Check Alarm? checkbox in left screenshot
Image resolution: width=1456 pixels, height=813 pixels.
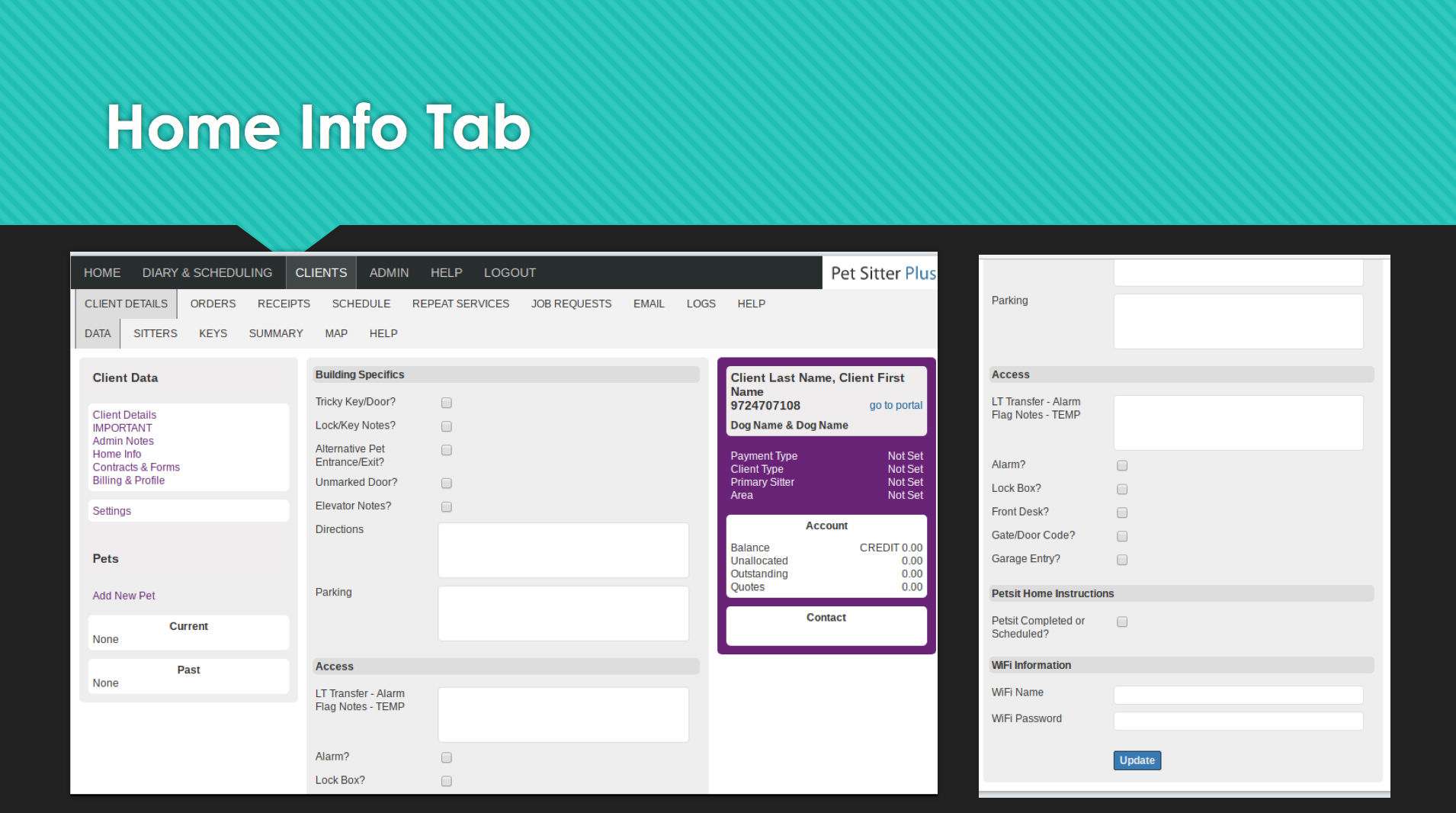pyautogui.click(x=447, y=757)
